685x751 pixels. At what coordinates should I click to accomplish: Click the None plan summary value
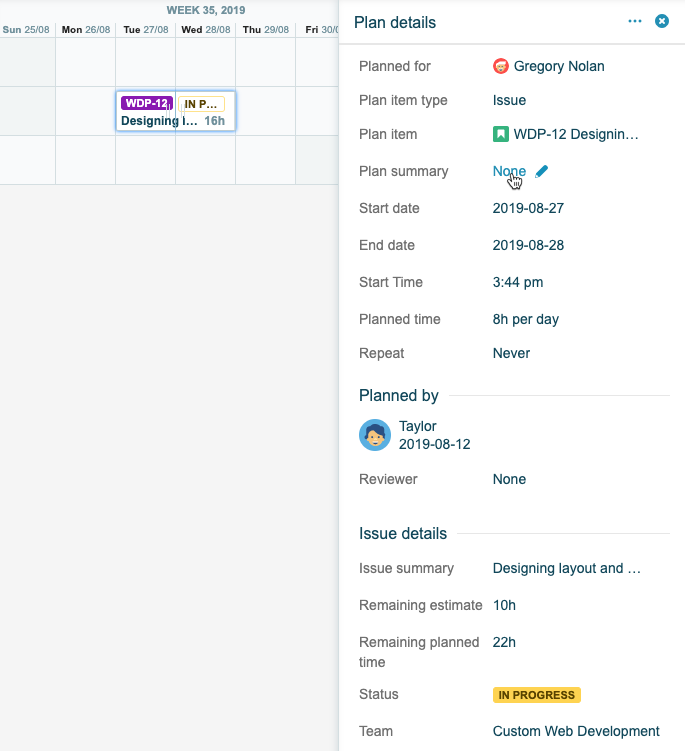coord(509,171)
